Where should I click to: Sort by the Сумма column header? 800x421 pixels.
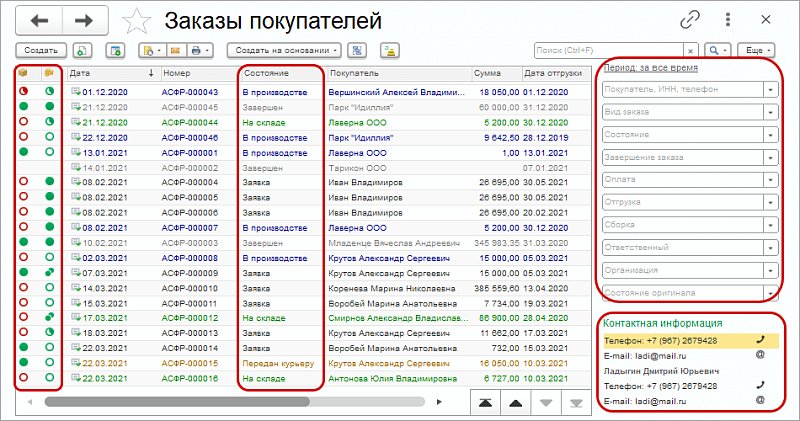pos(496,73)
